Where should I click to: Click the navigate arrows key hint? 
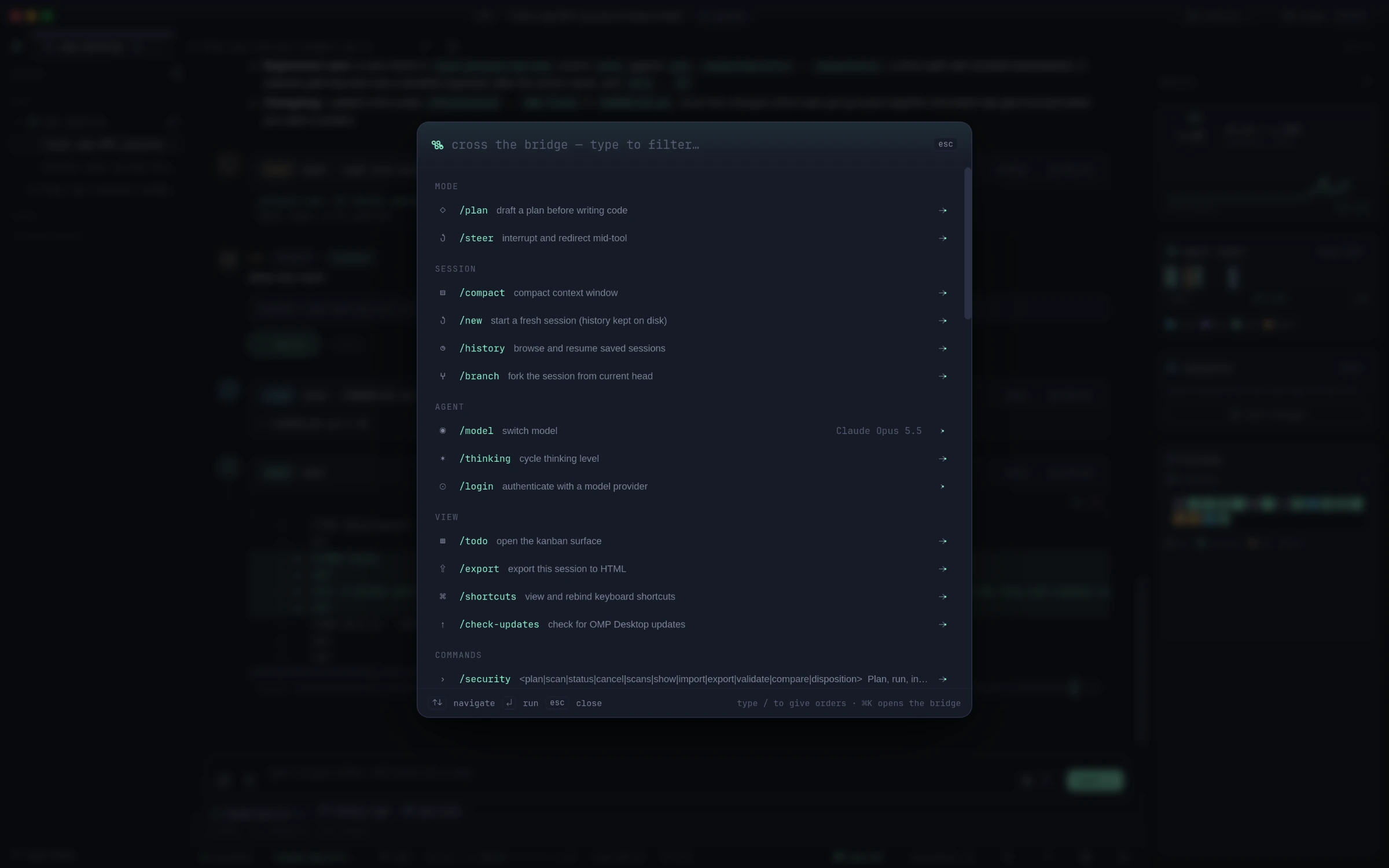coord(438,703)
